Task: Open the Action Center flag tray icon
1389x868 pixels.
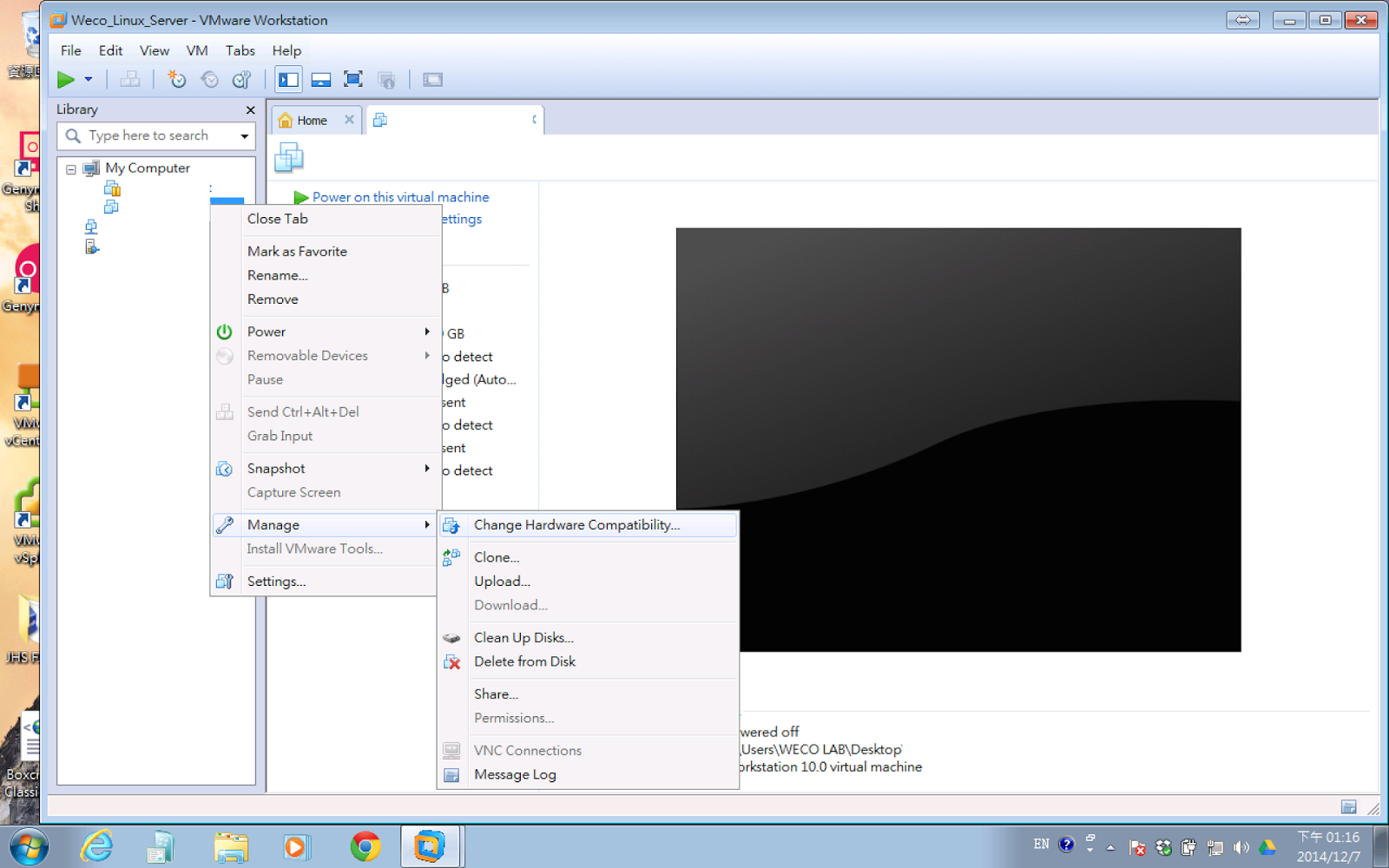Action: 1137,847
